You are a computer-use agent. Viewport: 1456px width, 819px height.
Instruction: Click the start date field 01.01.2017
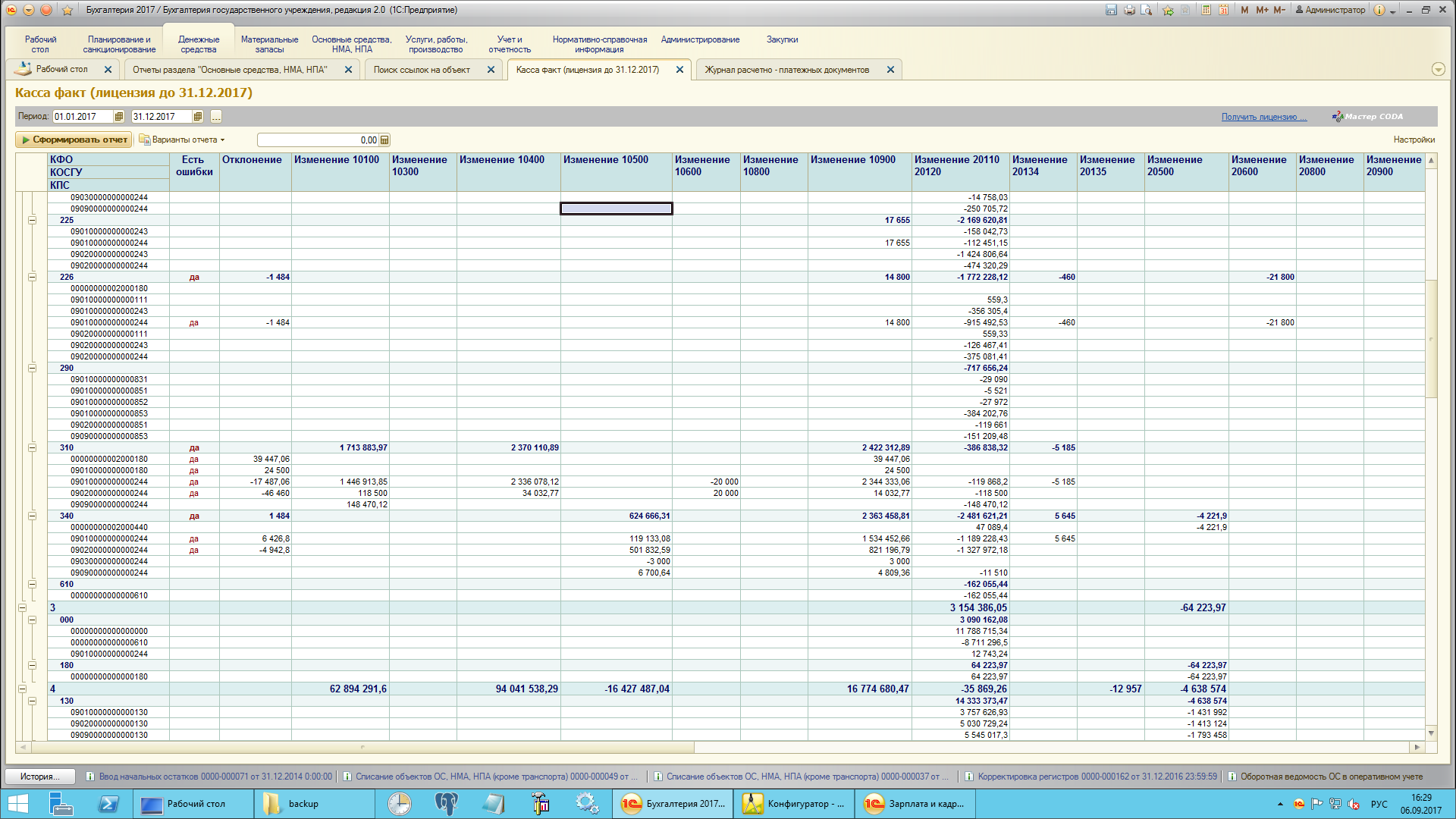[83, 117]
